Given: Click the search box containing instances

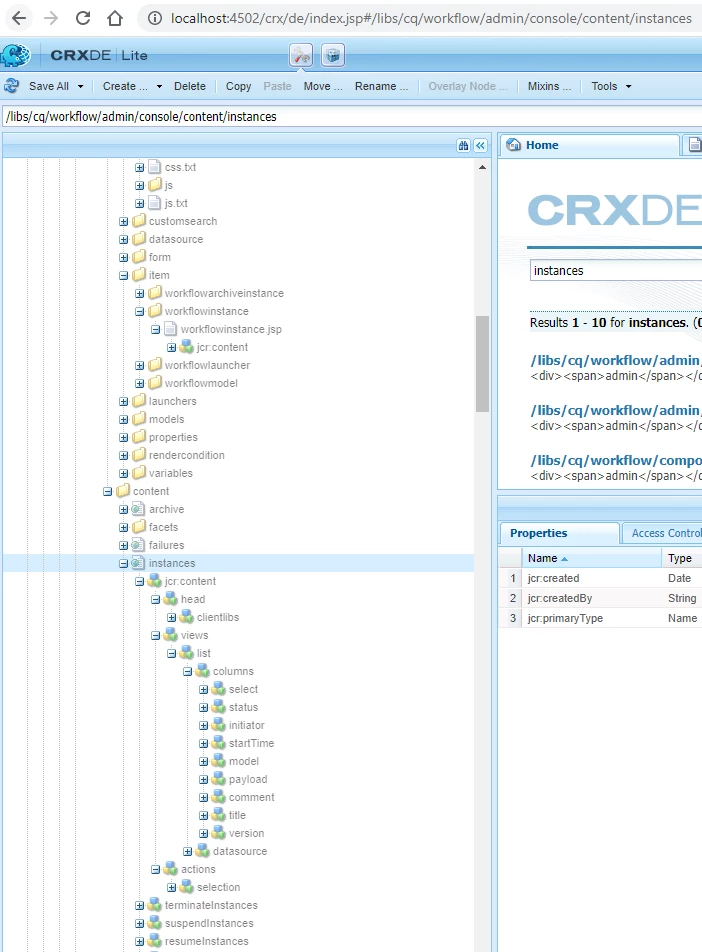Looking at the screenshot, I should [615, 271].
